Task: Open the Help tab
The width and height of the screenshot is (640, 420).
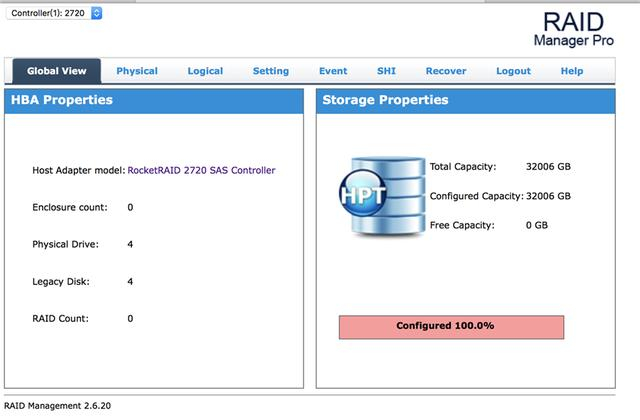Action: coord(571,71)
